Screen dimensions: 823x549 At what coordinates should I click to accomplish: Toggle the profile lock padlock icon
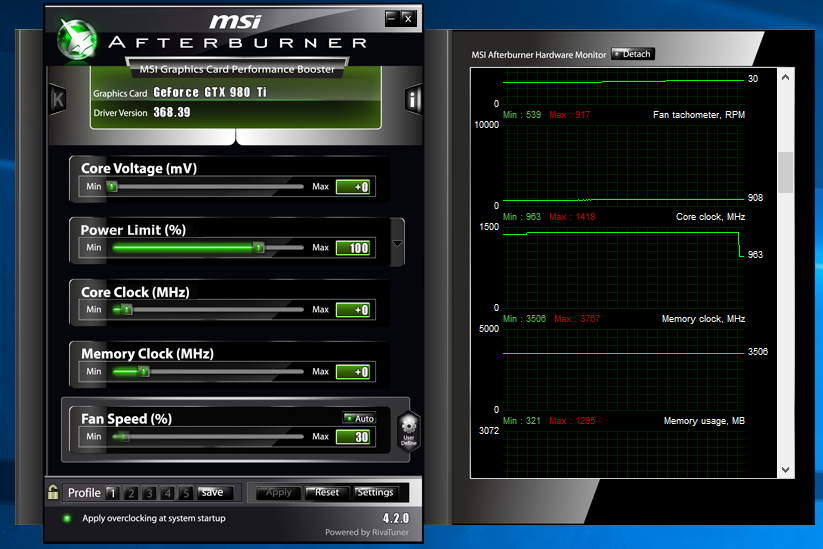coord(53,492)
